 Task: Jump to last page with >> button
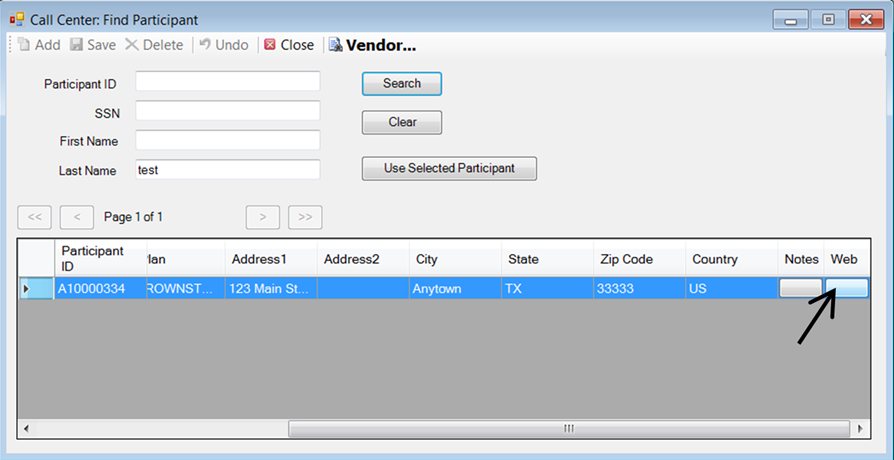pos(305,217)
